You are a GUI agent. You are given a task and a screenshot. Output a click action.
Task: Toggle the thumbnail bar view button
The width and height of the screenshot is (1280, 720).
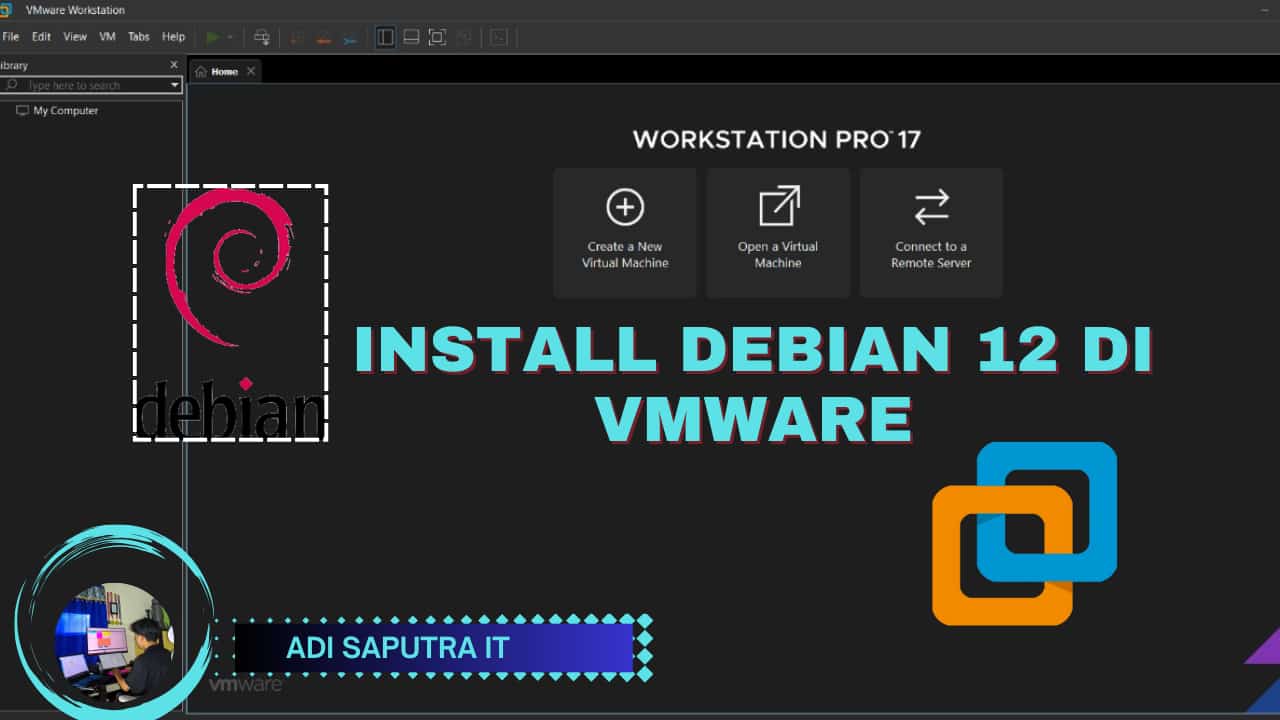pos(411,37)
